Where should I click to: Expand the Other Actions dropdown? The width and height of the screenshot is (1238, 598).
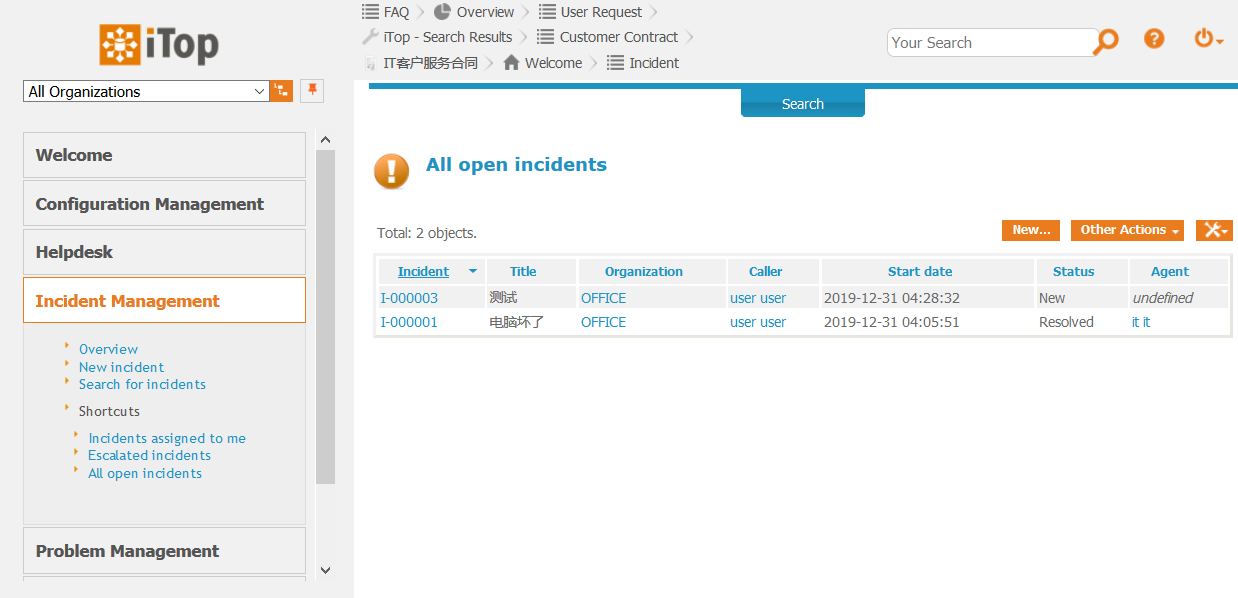click(1128, 230)
